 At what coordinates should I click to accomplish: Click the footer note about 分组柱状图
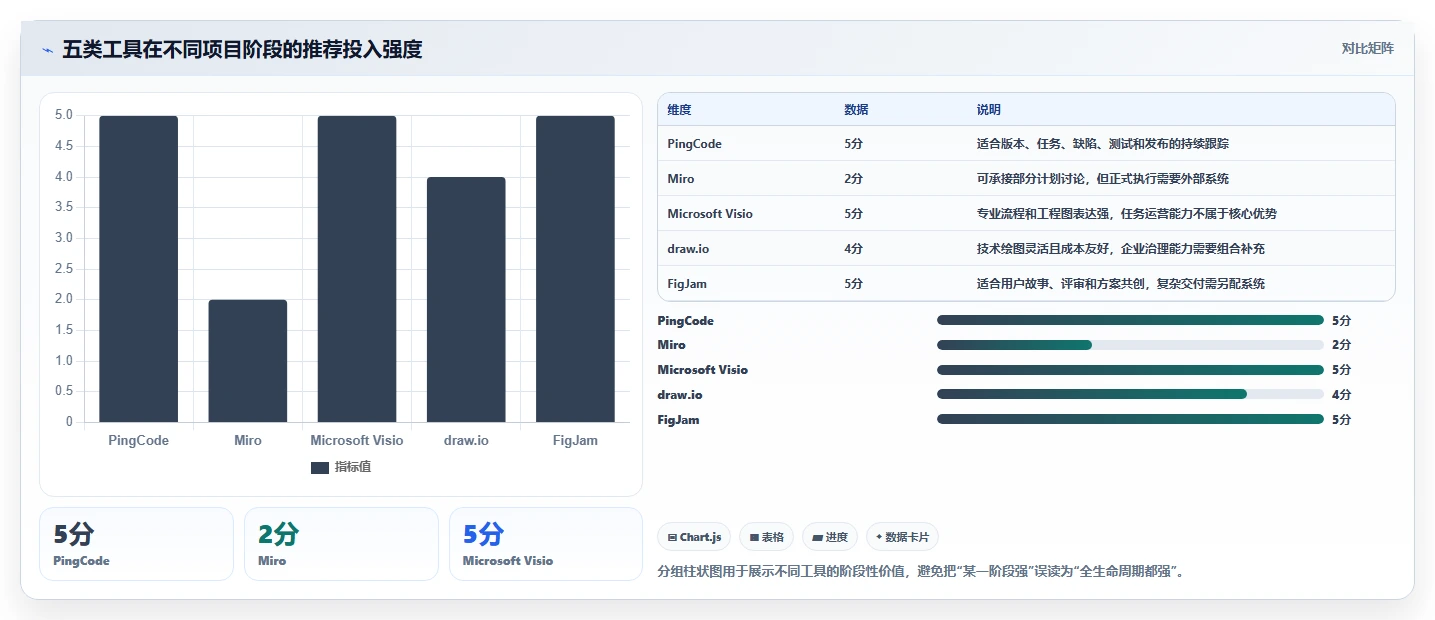pos(920,572)
